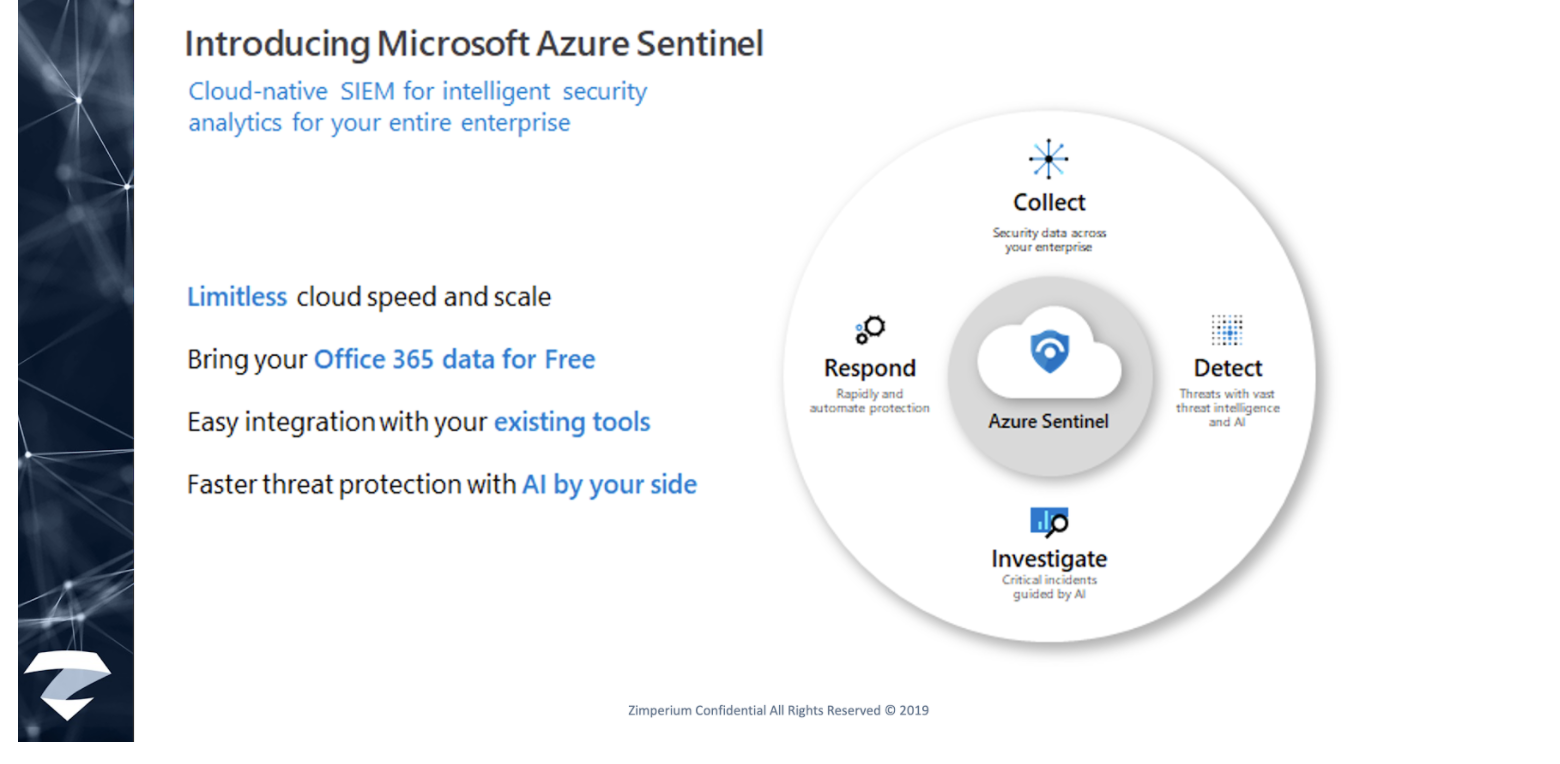Click the 'Office 365 data for Free' text

[454, 359]
